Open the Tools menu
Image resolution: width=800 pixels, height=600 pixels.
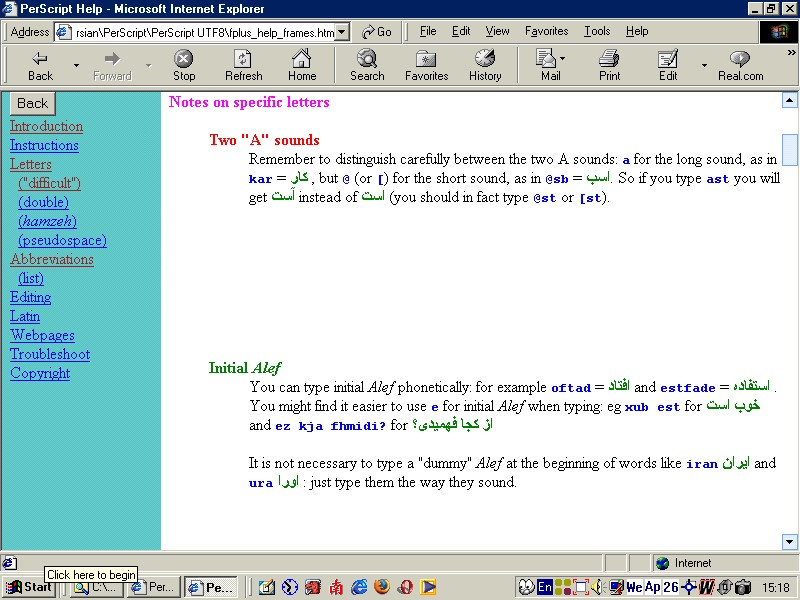click(x=597, y=31)
